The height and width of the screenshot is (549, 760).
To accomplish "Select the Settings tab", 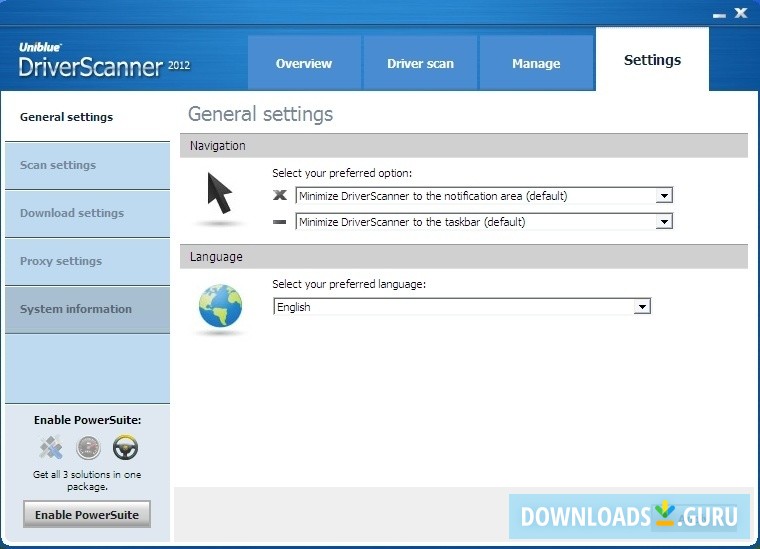I will pos(652,59).
